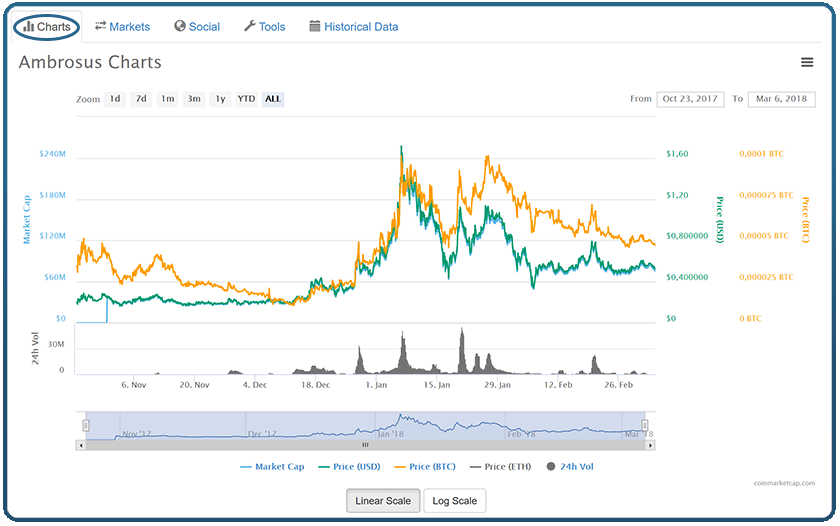Open the chart hamburger menu icon
The image size is (840, 526).
pos(807,63)
